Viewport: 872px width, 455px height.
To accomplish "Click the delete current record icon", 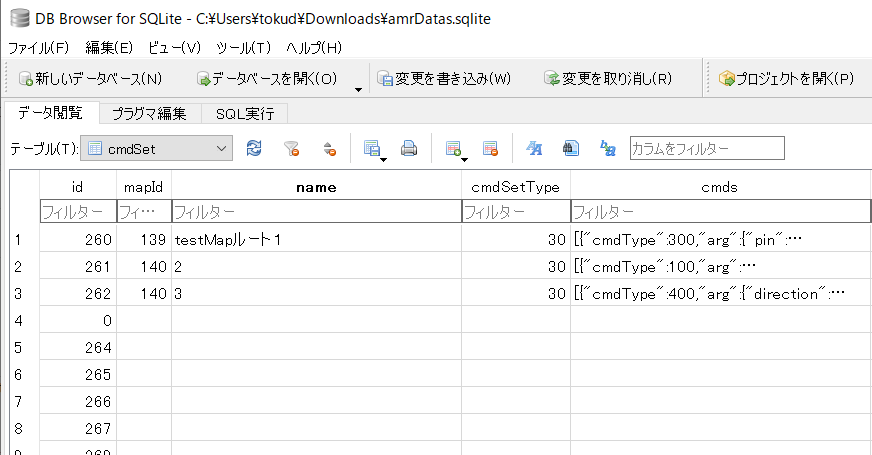I will (x=490, y=148).
